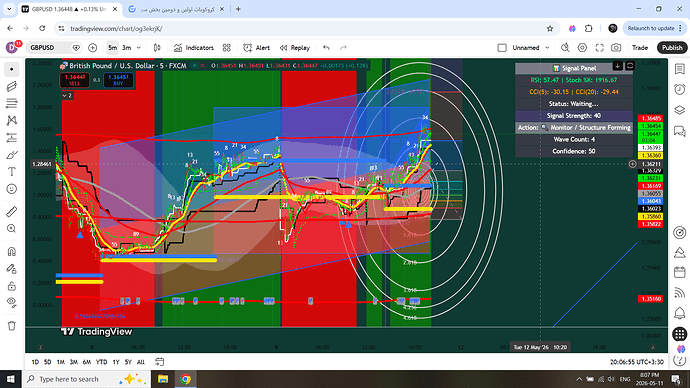Undo last action arrow
The height and width of the screenshot is (388, 690).
[x=326, y=48]
